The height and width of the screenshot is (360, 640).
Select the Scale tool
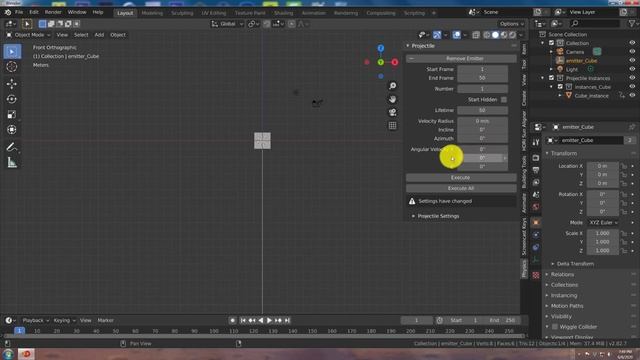pyautogui.click(x=12, y=114)
